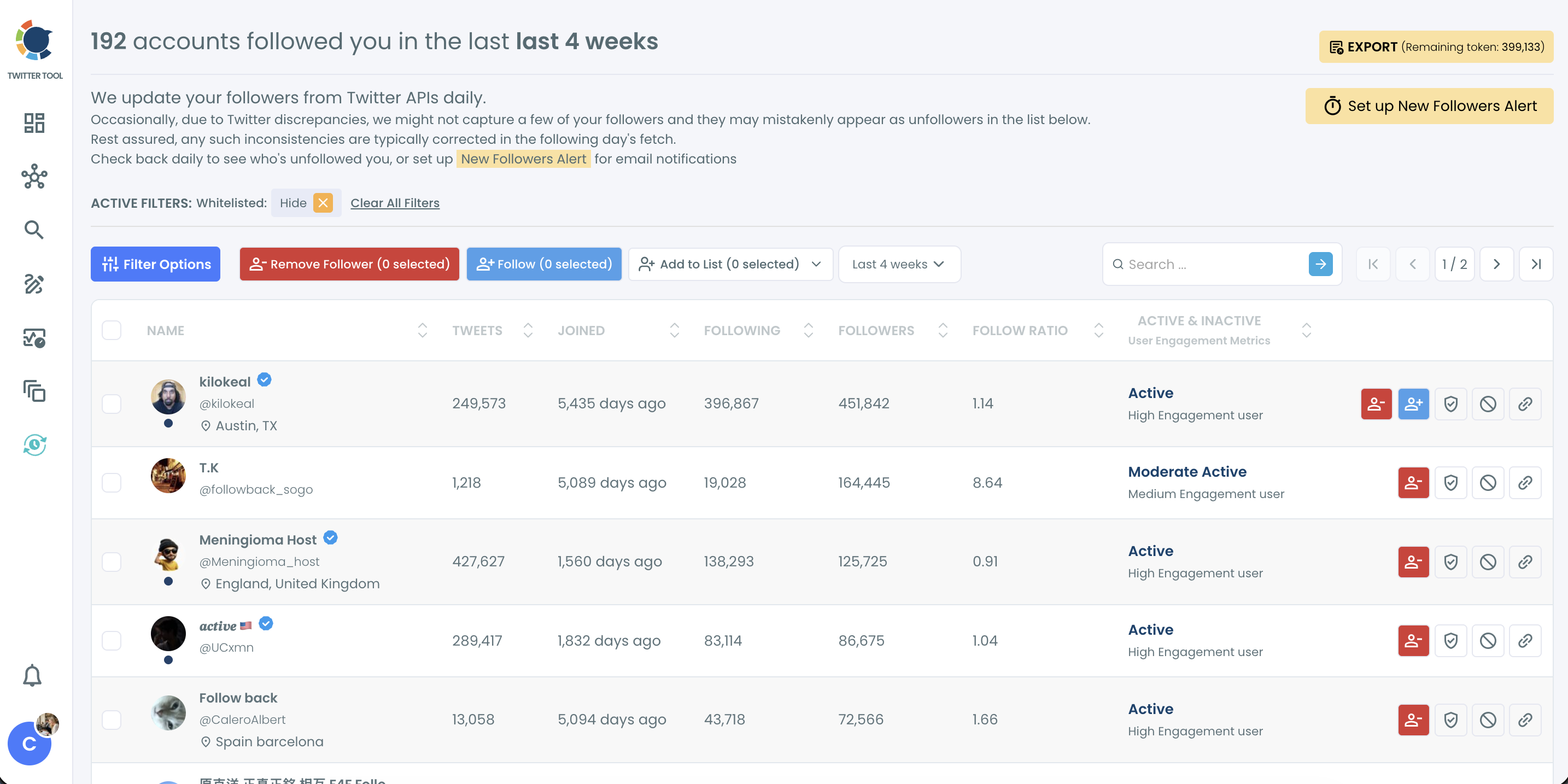Open the pencil compose icon in sidebar

[34, 284]
